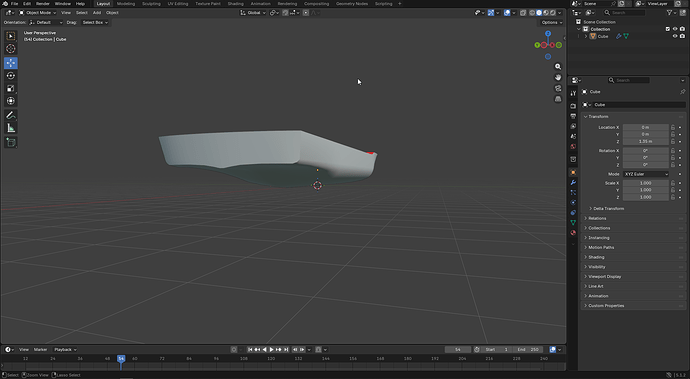Image resolution: width=690 pixels, height=379 pixels.
Task: Open the Modifiers properties tab
Action: point(573,182)
